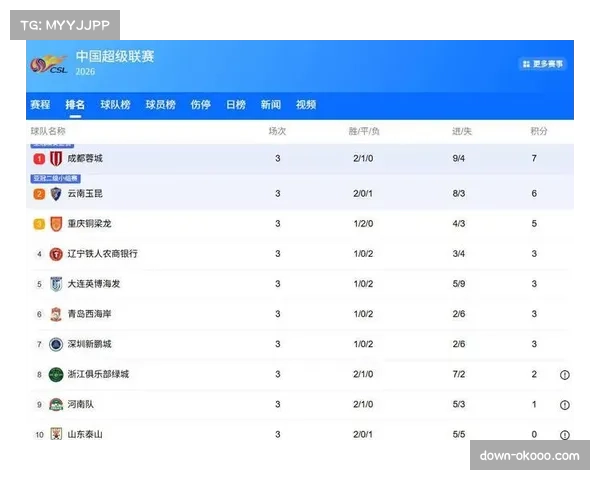This screenshot has width=600, height=480.
Task: Click goals value 7/2 for 浙江俱乐部绿城
Action: (458, 374)
